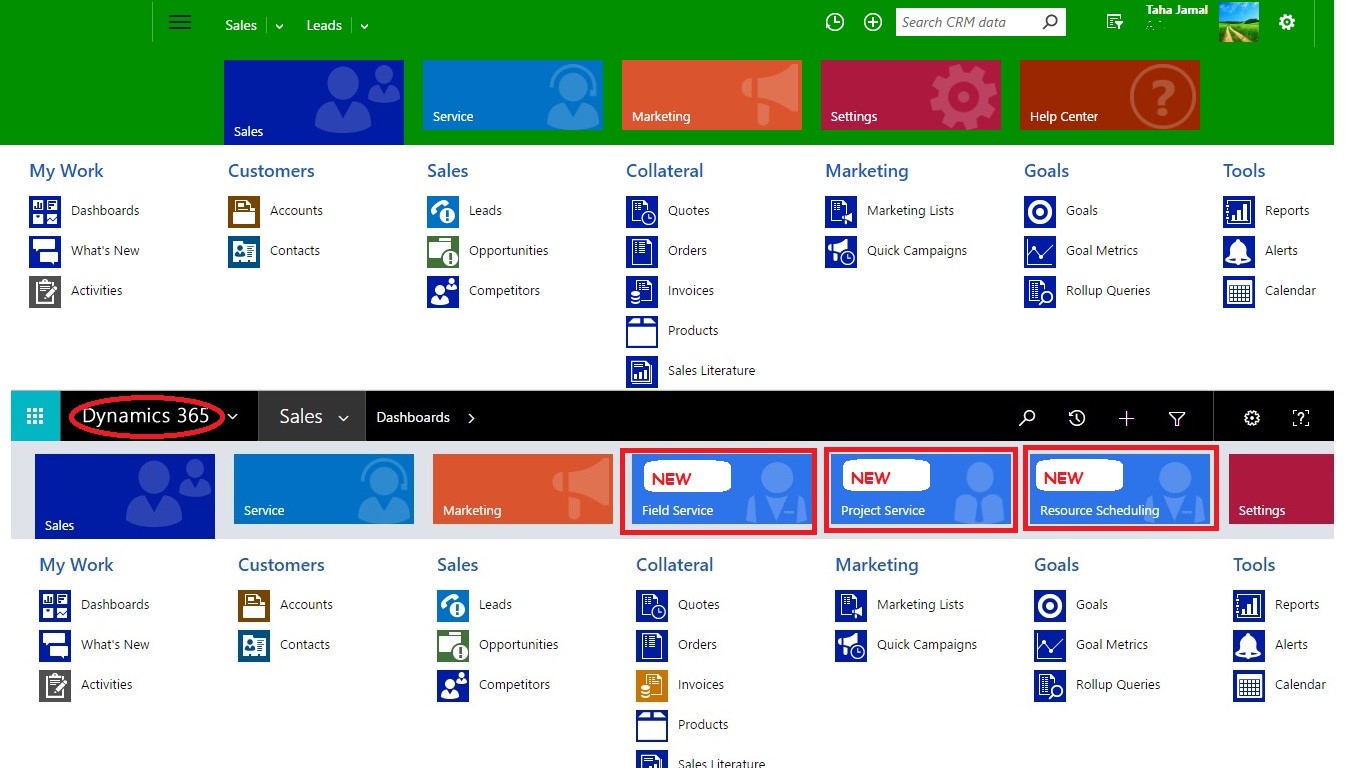This screenshot has width=1366, height=768.
Task: Click the app launcher waffle icon
Action: (35, 417)
